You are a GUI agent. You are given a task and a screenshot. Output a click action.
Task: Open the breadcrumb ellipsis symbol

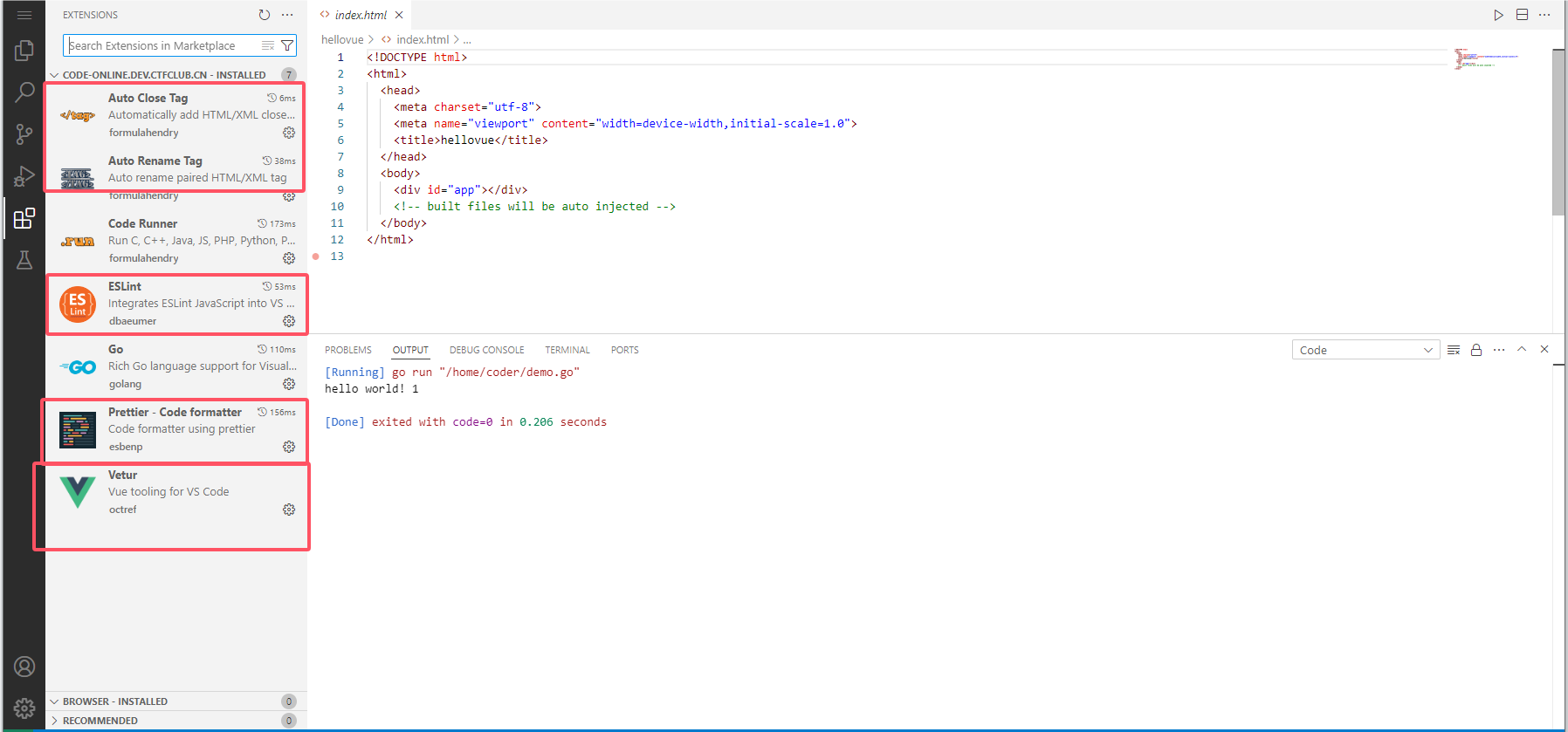(x=467, y=39)
